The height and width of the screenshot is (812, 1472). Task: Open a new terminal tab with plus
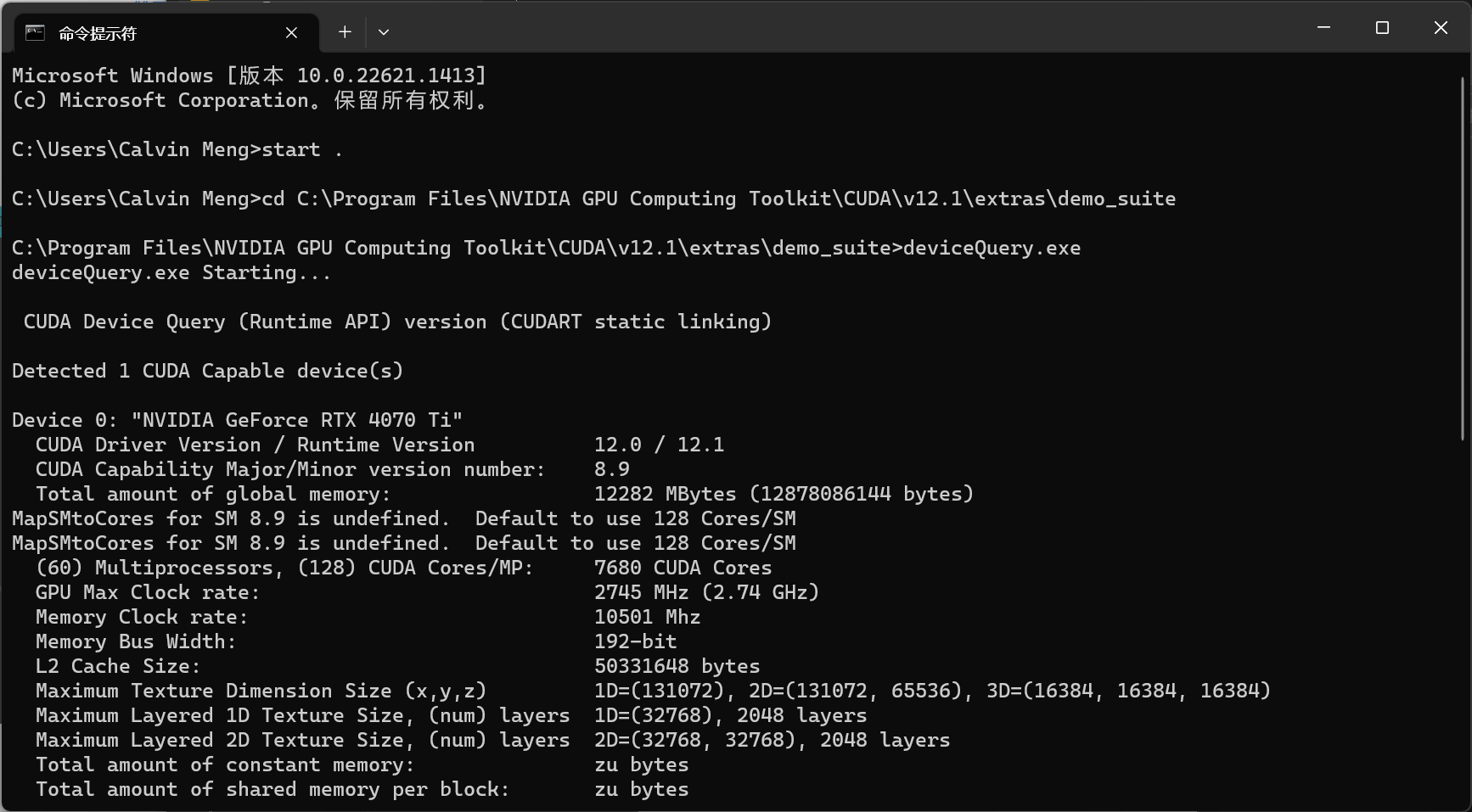click(345, 32)
